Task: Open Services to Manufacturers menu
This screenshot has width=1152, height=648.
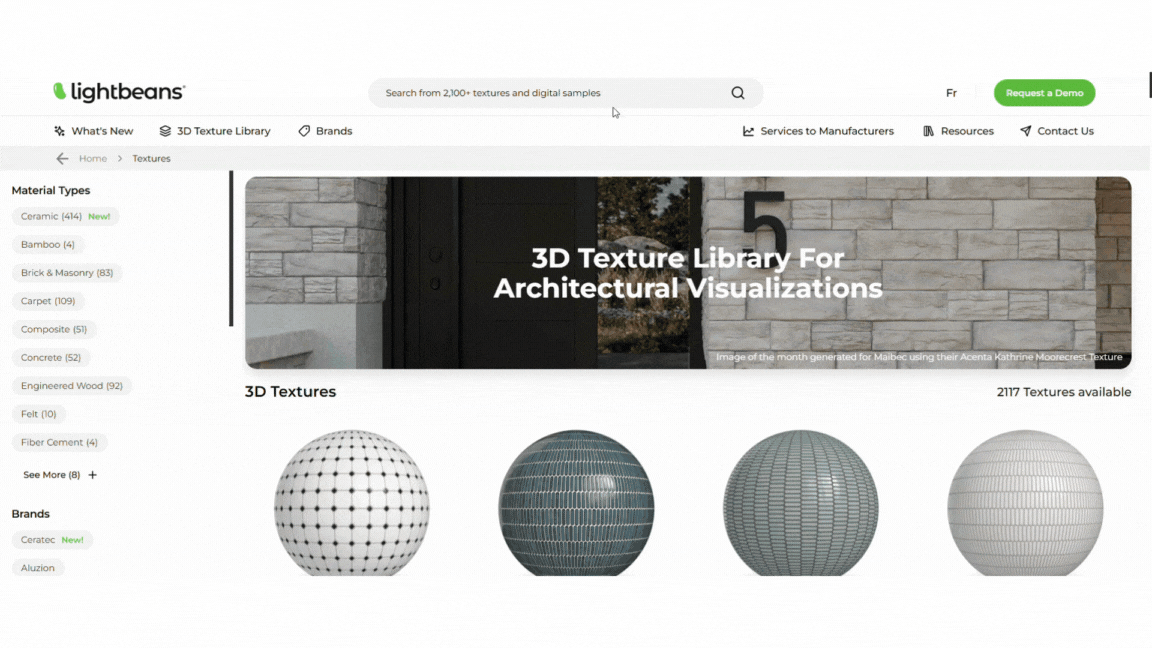Action: coord(818,132)
